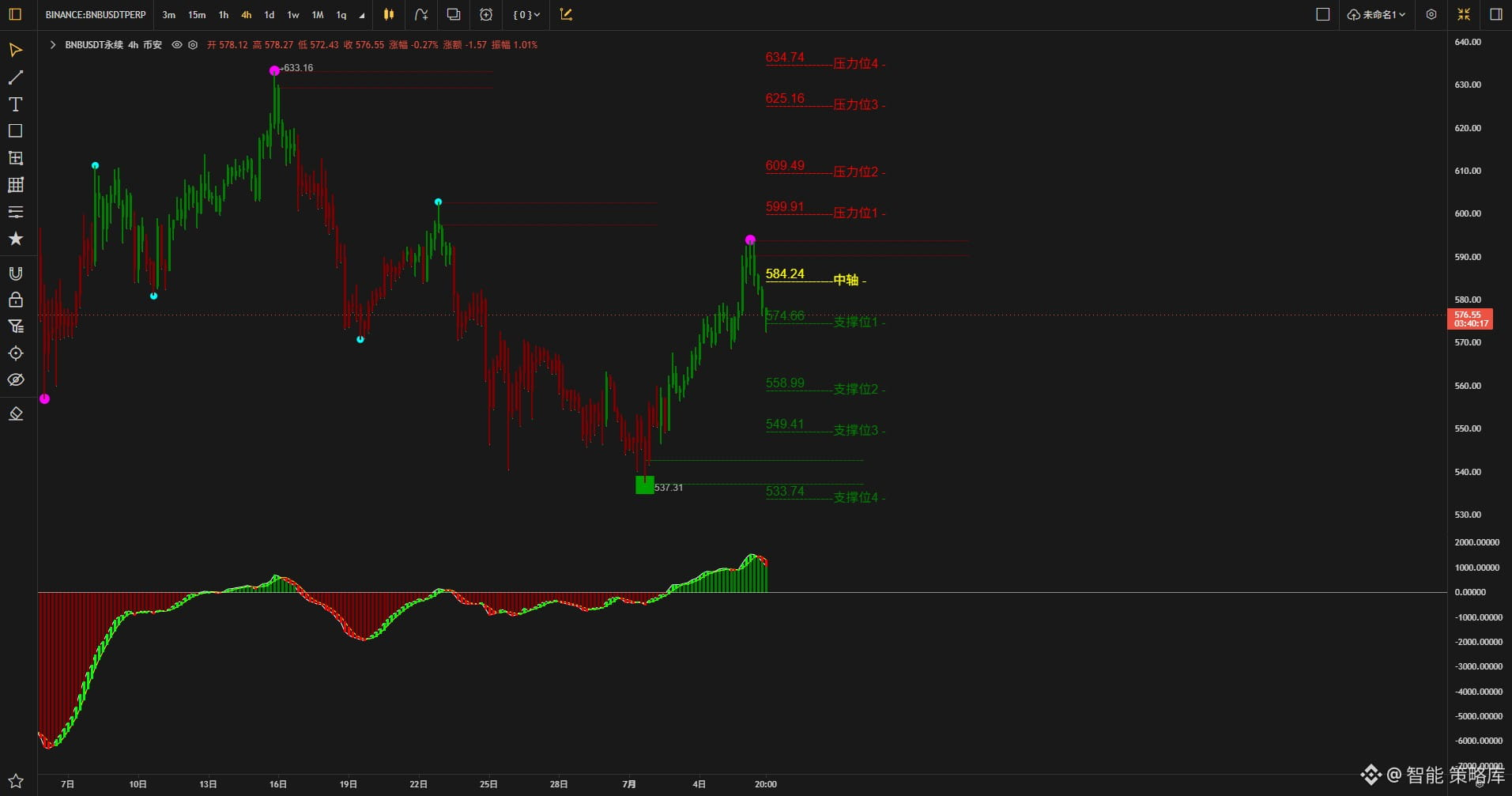Toggle the right sidebar panel icon

click(x=1496, y=14)
